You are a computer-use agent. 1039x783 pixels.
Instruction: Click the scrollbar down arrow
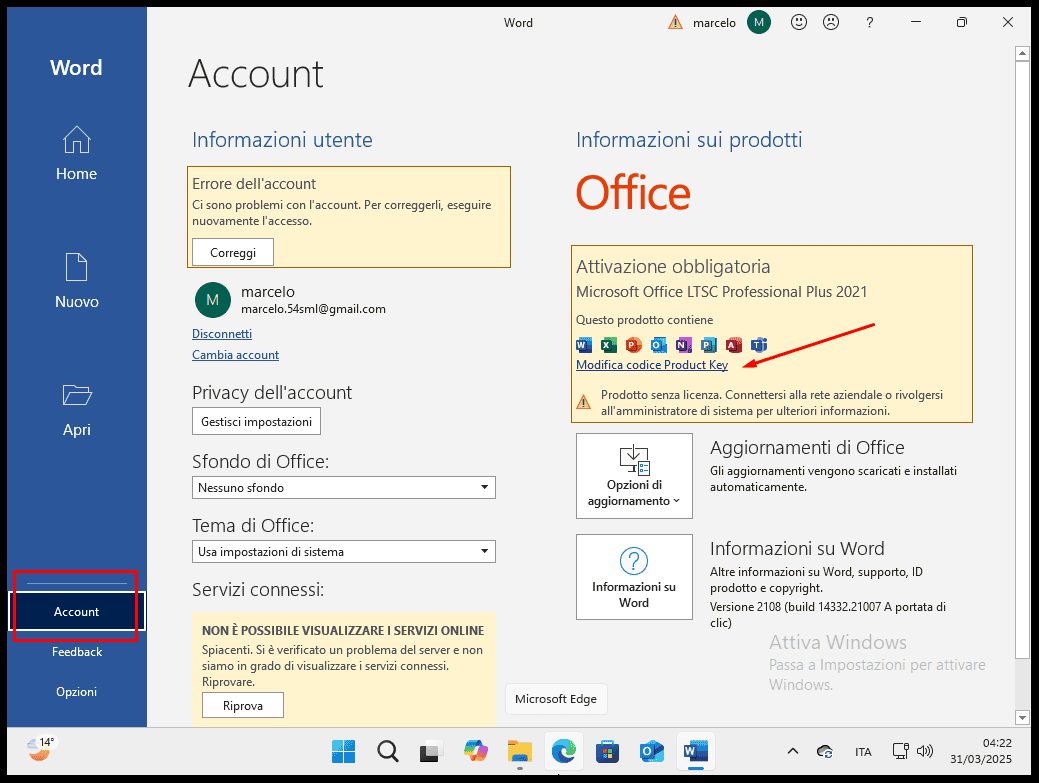pyautogui.click(x=1021, y=717)
